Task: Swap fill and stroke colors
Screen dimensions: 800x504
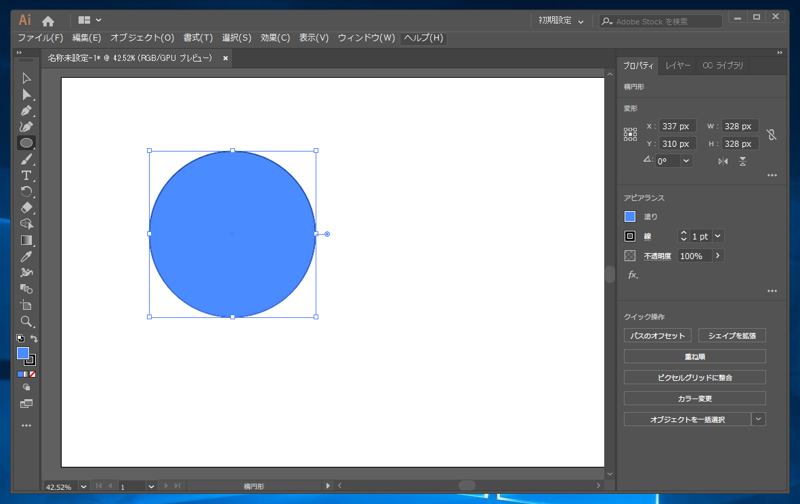Action: pyautogui.click(x=34, y=338)
